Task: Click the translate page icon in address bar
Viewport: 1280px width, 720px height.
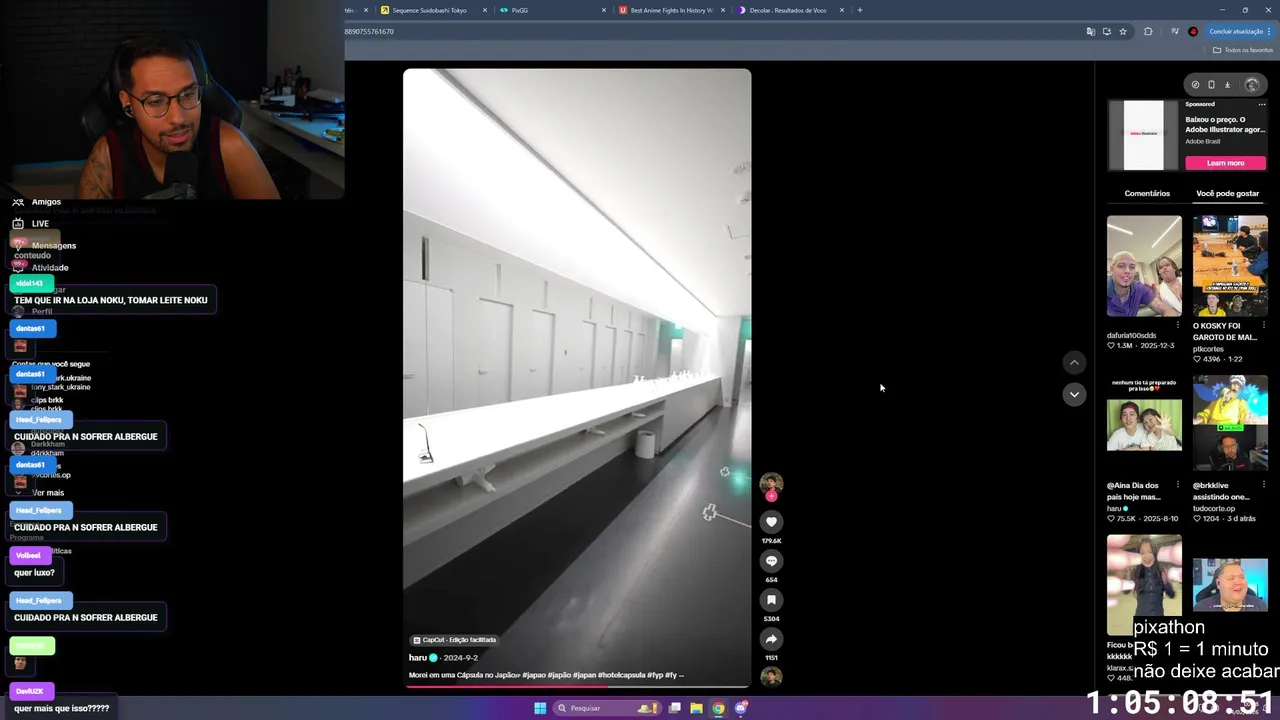Action: tap(1090, 31)
